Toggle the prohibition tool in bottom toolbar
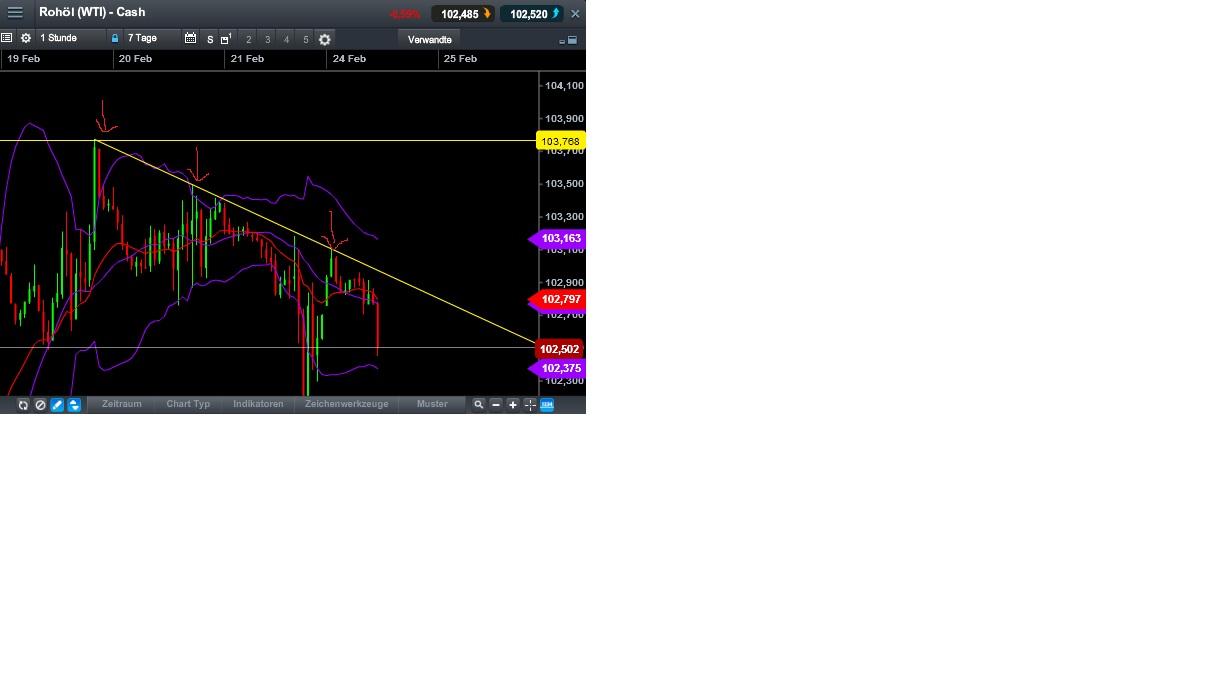 tap(40, 404)
